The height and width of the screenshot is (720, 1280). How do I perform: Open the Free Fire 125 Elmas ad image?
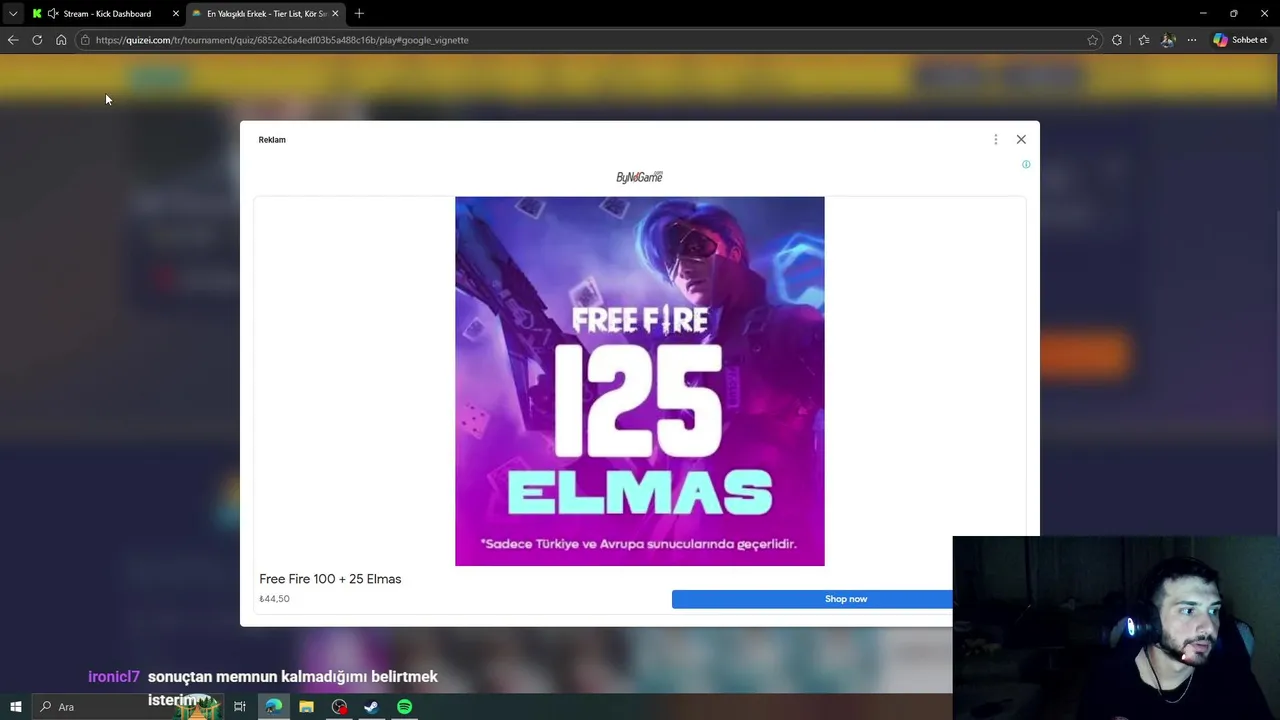(640, 381)
